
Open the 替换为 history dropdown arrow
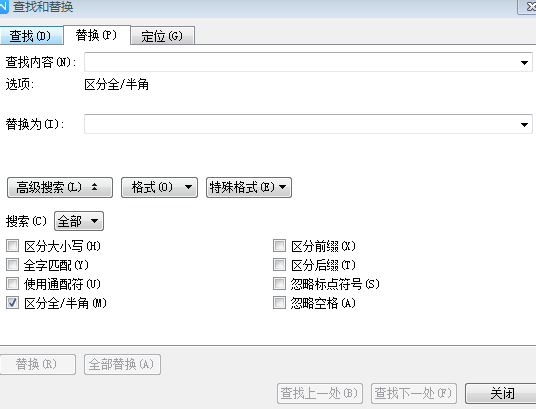524,125
